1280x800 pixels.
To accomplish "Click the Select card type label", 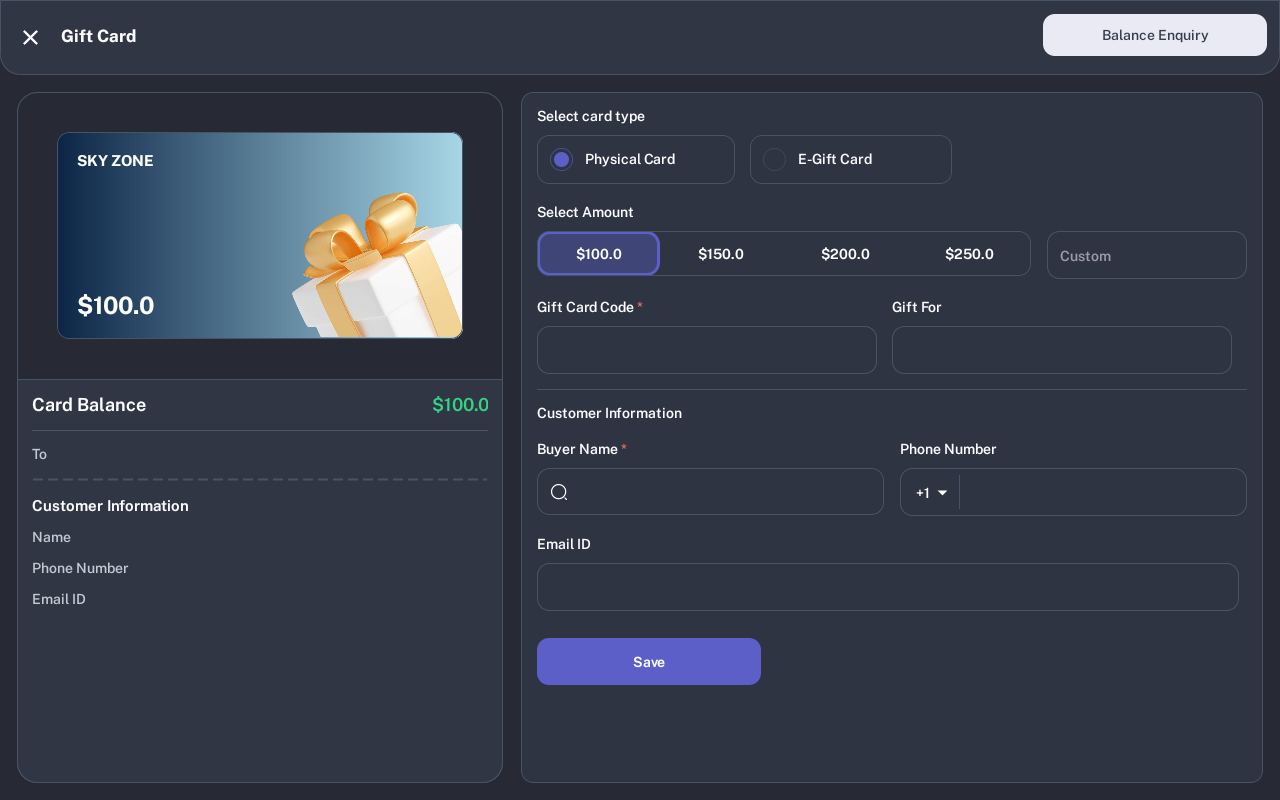I will pyautogui.click(x=591, y=116).
